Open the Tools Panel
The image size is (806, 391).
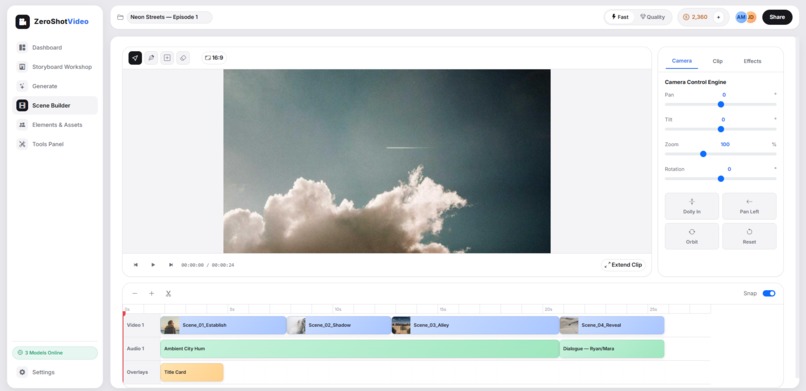point(55,144)
